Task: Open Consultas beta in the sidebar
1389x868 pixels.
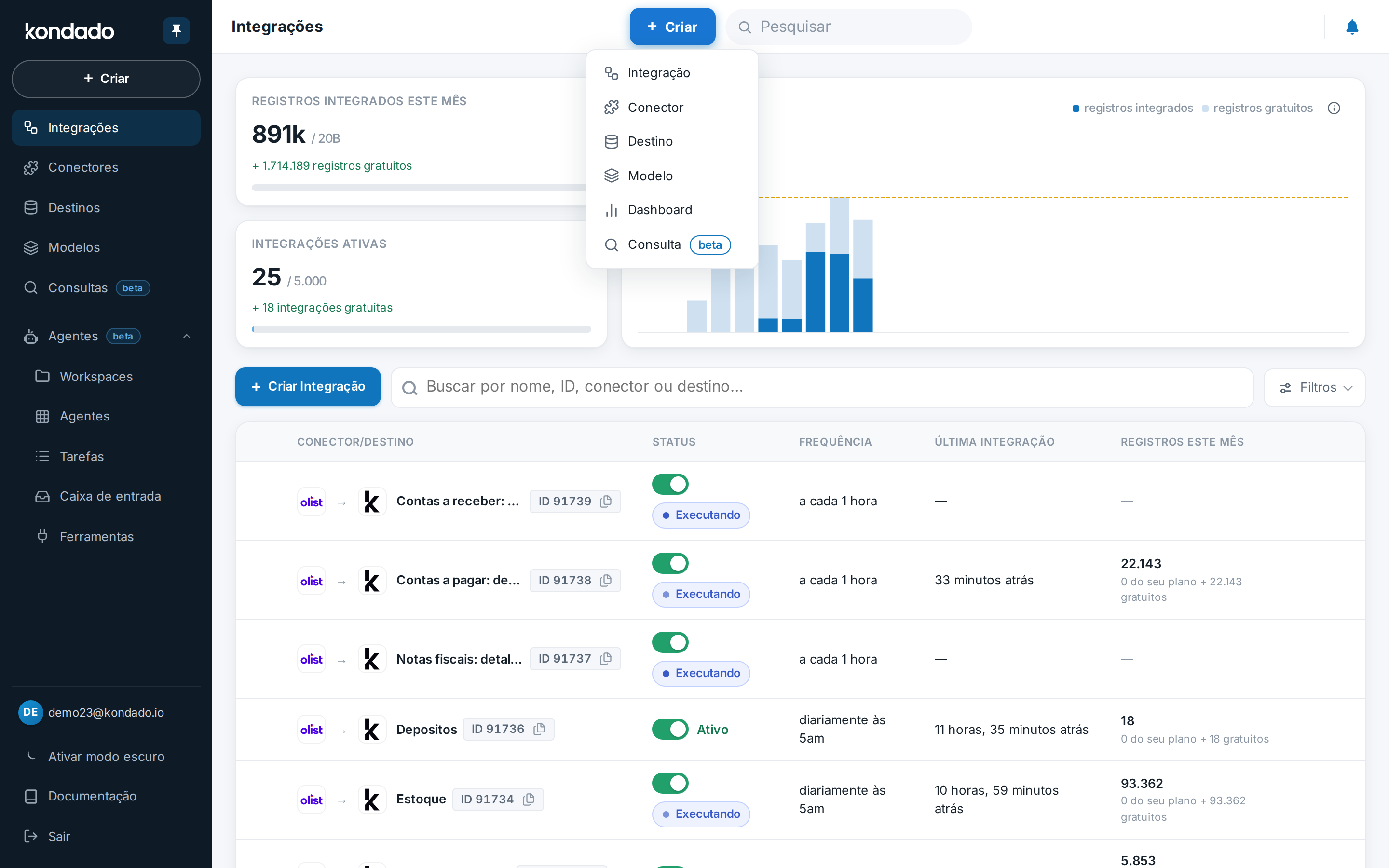Action: 106,287
